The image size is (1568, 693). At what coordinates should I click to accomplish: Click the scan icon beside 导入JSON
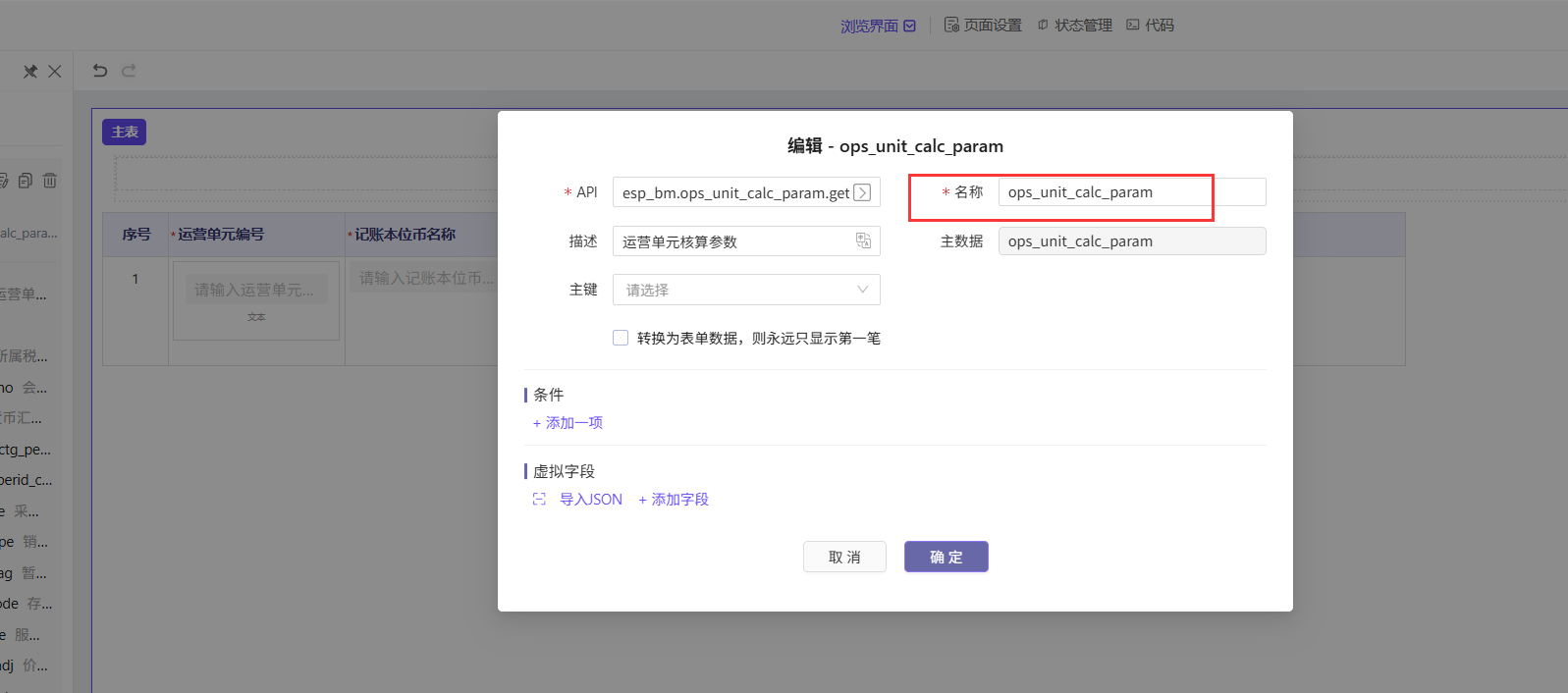pyautogui.click(x=539, y=500)
